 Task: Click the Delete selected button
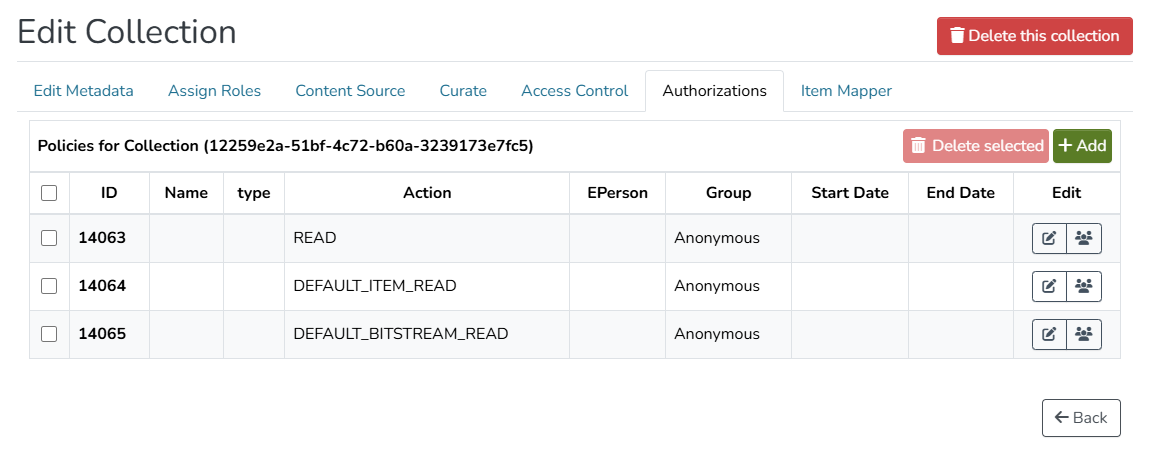click(976, 146)
